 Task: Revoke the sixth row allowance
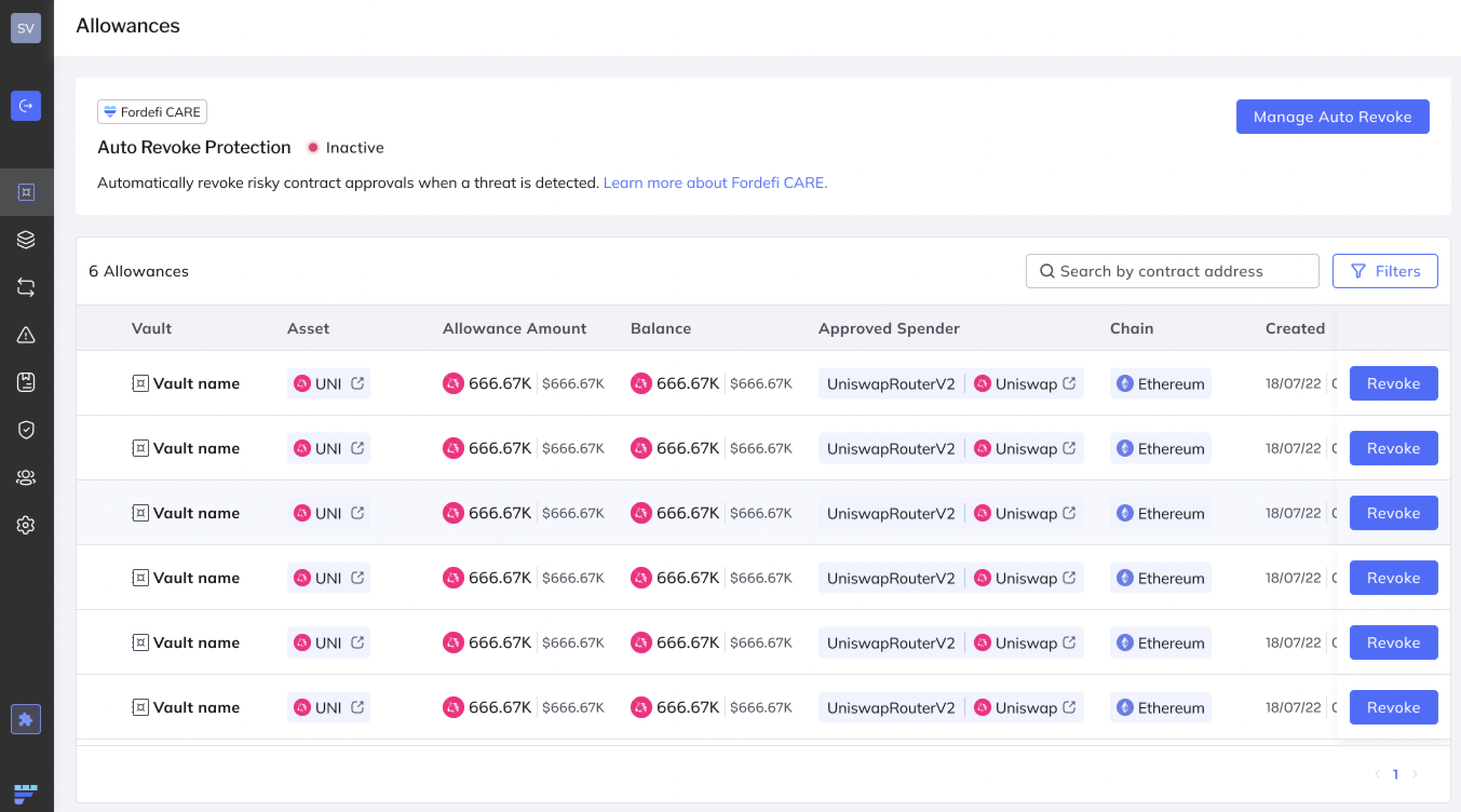[1394, 707]
